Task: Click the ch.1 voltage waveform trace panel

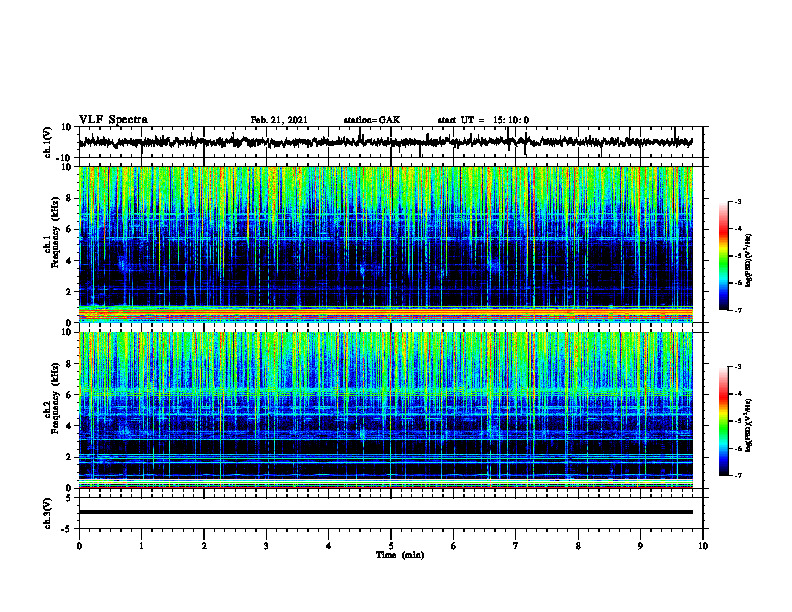Action: click(391, 142)
